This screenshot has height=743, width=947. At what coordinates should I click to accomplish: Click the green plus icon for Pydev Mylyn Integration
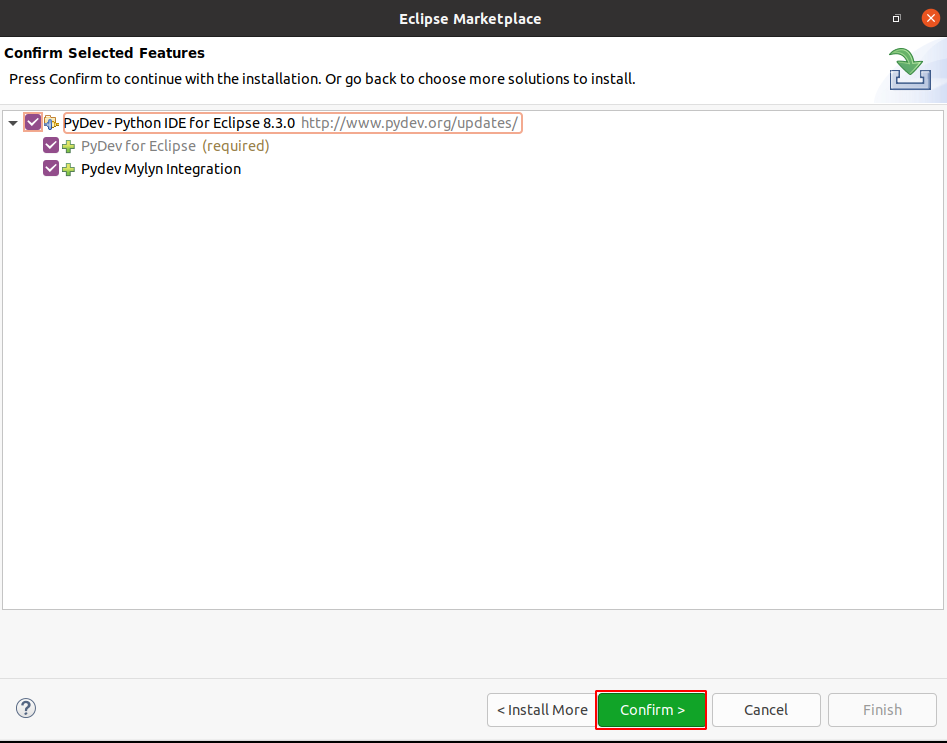69,169
